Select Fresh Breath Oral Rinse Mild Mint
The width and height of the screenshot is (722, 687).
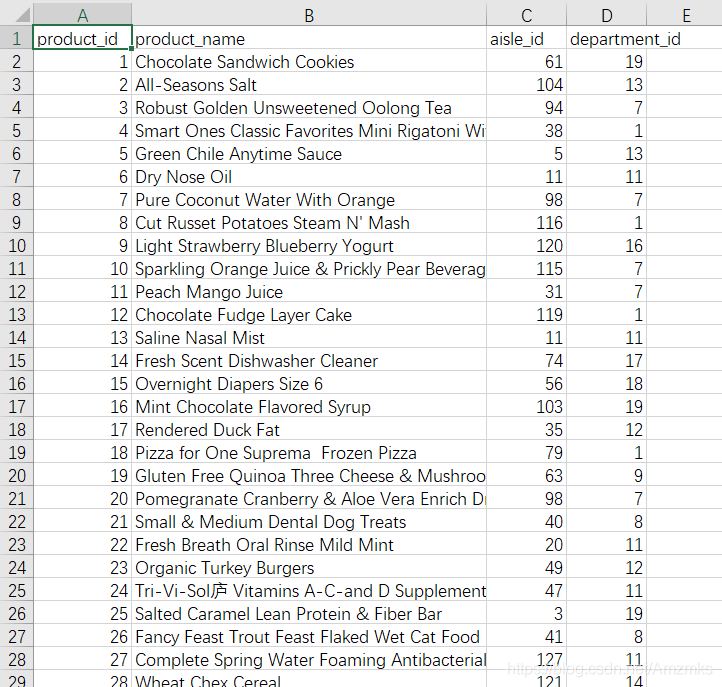point(309,544)
